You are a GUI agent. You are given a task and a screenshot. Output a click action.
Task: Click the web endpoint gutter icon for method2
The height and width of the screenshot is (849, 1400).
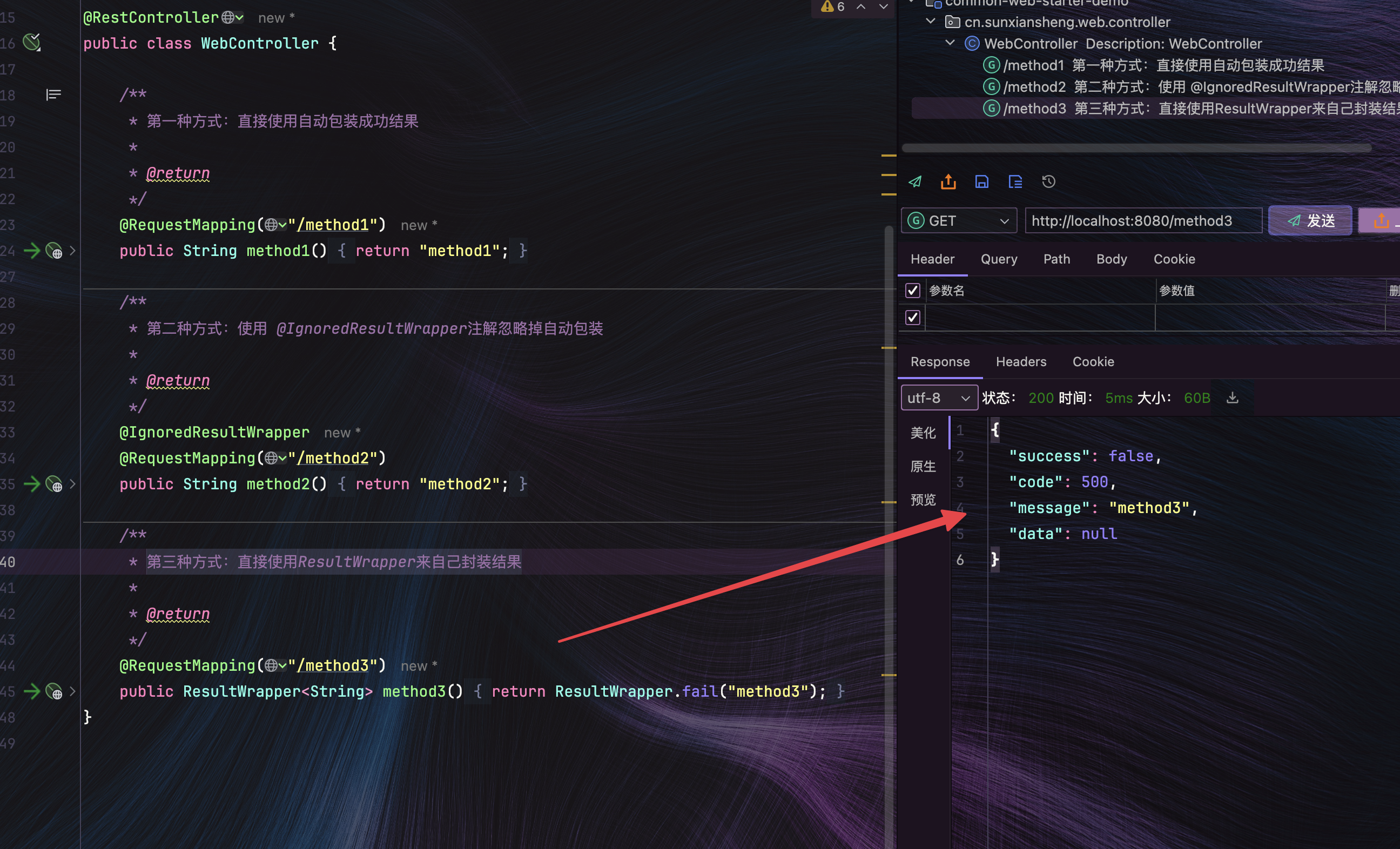[x=54, y=484]
